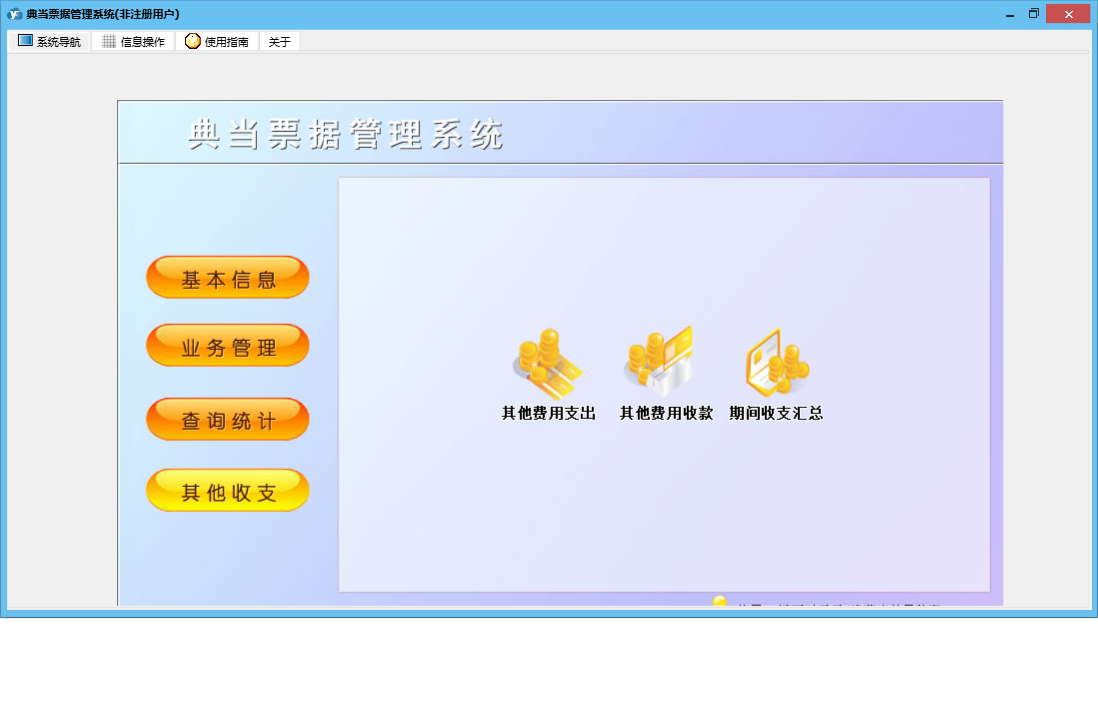Select the 查询统计 button
The image size is (1098, 722).
click(228, 419)
